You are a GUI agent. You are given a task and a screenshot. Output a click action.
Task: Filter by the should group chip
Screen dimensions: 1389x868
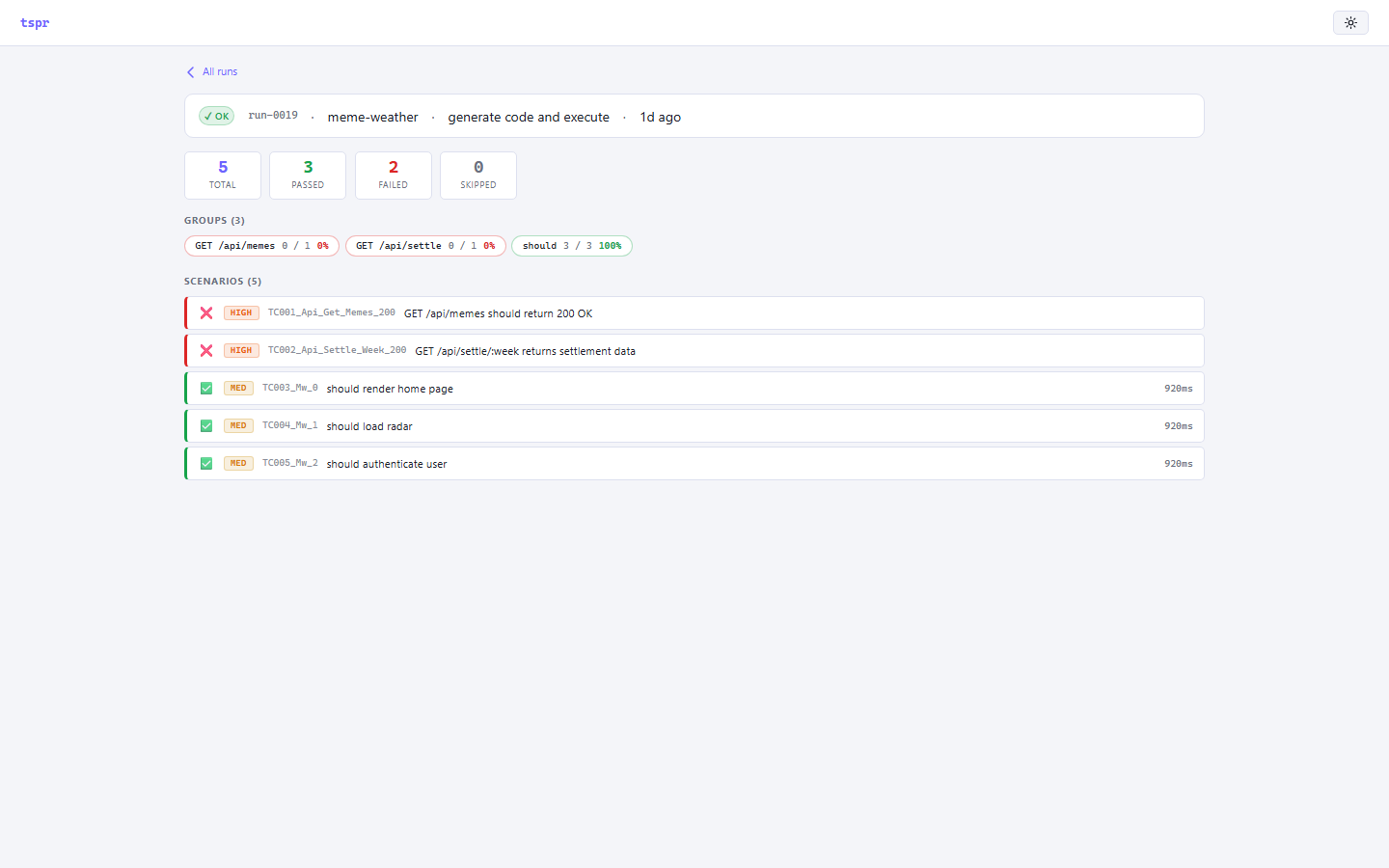point(572,246)
